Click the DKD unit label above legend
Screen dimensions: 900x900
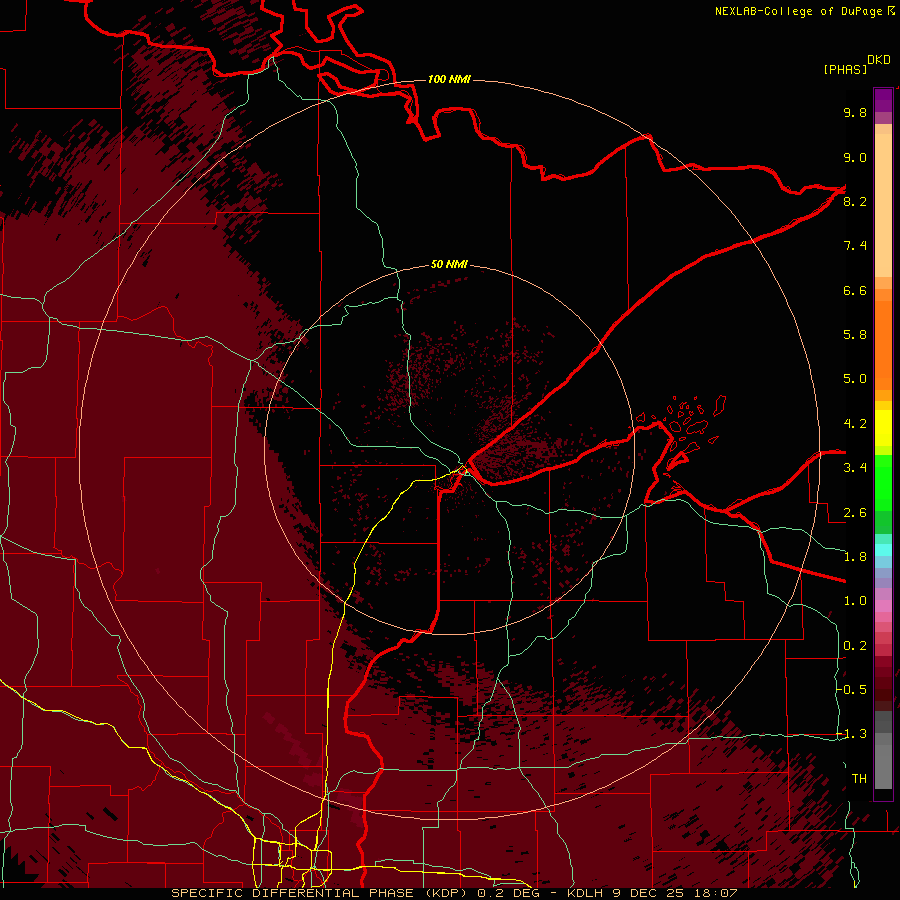coord(879,60)
